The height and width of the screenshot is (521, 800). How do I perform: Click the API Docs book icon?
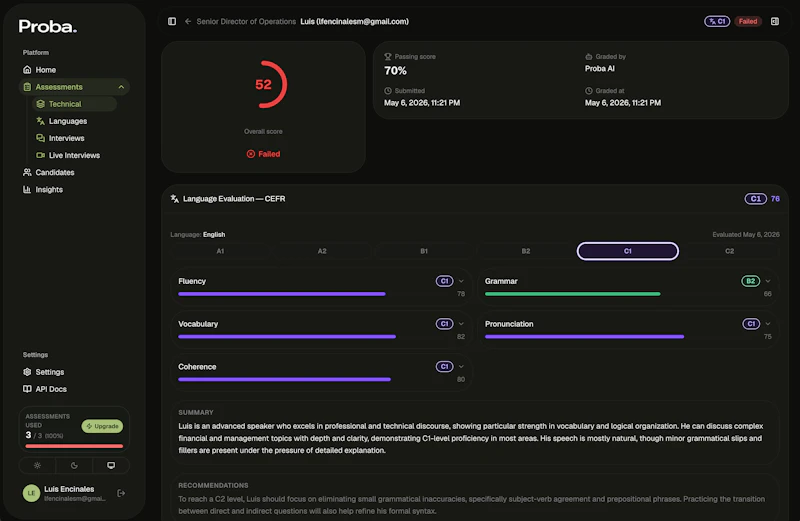pyautogui.click(x=27, y=389)
